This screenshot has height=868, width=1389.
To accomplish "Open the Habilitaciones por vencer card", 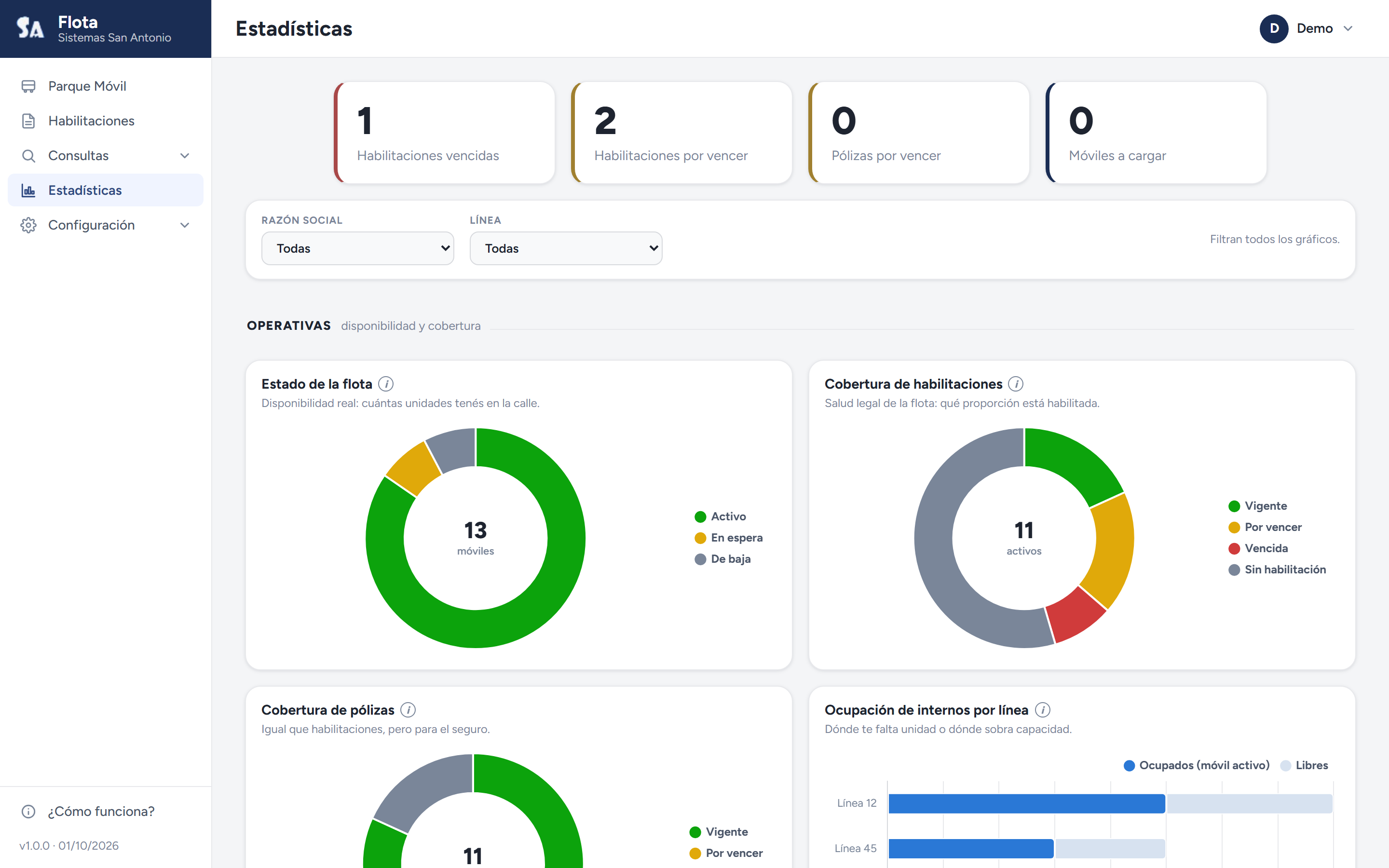I will point(682,133).
